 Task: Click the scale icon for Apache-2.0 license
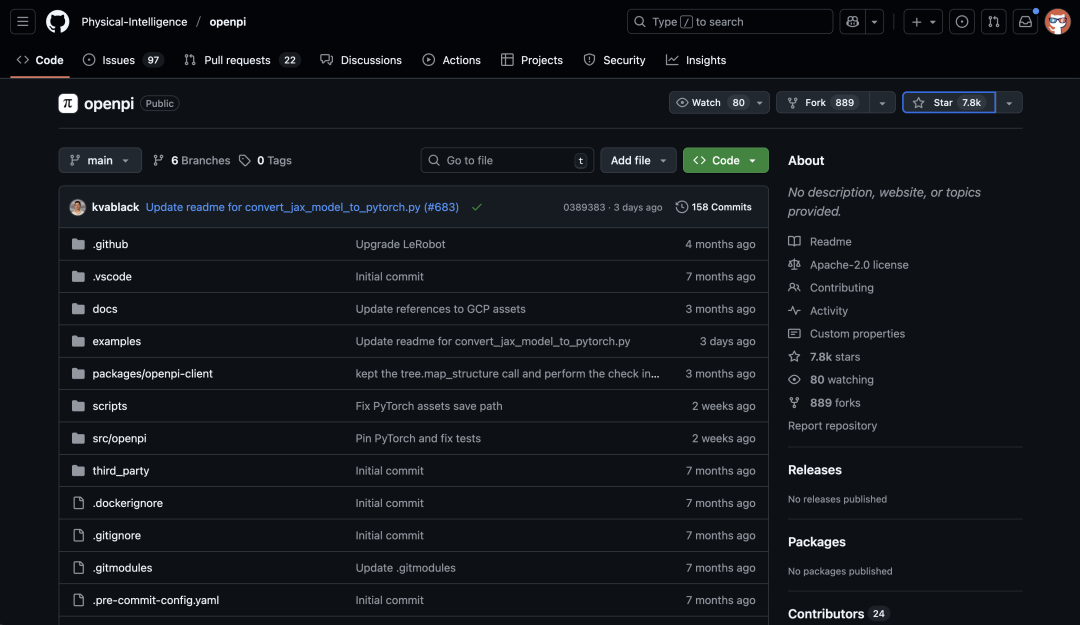click(794, 265)
